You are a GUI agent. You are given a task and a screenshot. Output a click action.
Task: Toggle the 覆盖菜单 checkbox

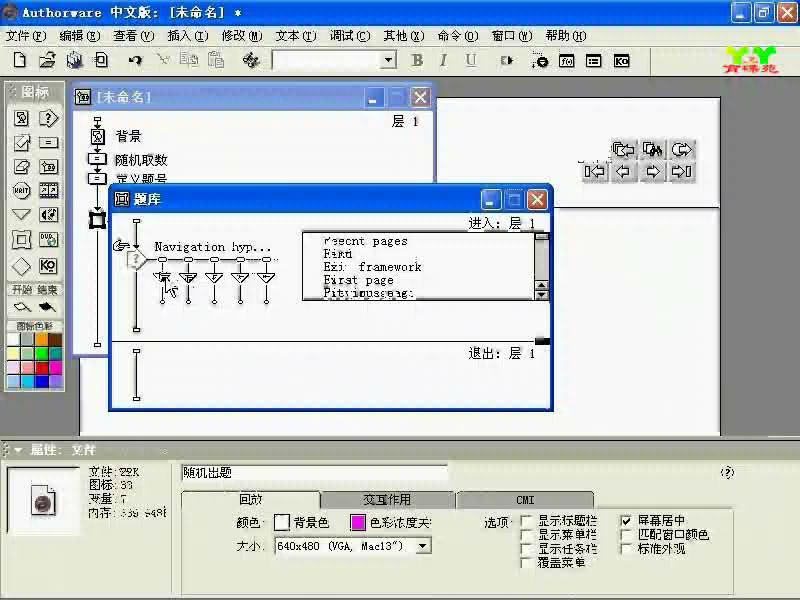(x=527, y=563)
